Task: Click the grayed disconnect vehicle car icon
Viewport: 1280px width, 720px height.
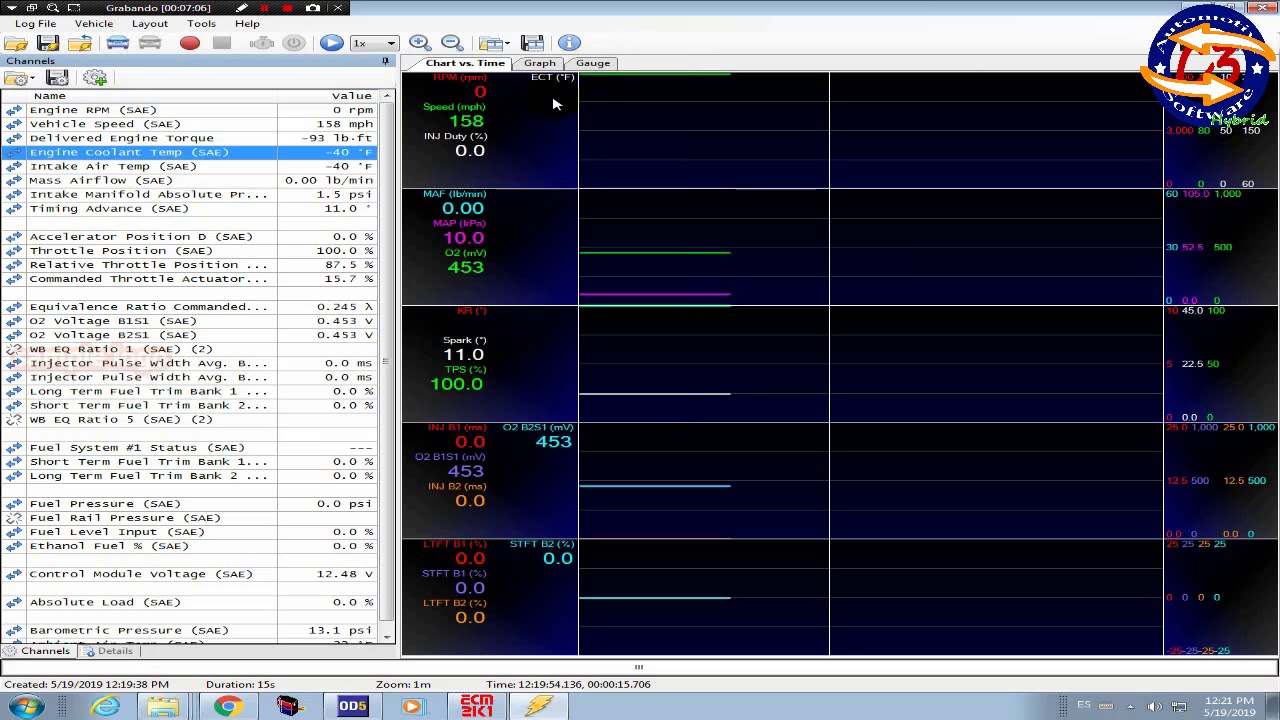Action: 150,43
